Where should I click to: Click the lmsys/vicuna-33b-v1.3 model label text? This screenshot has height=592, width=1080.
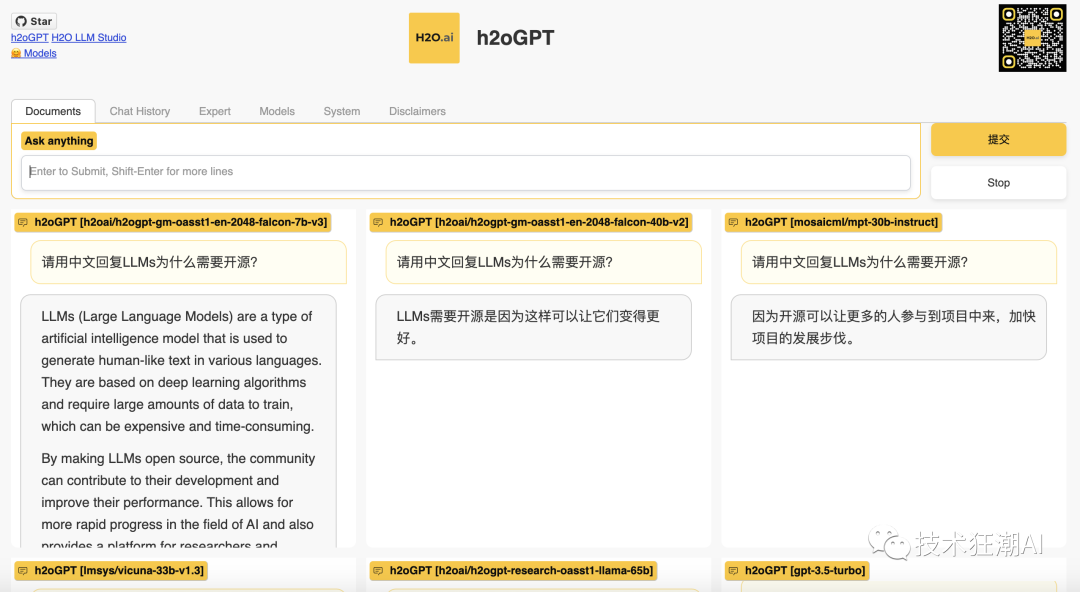click(119, 571)
